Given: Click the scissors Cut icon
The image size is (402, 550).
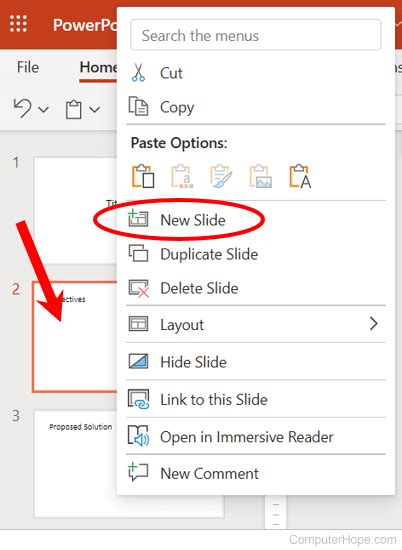Looking at the screenshot, I should 138,73.
